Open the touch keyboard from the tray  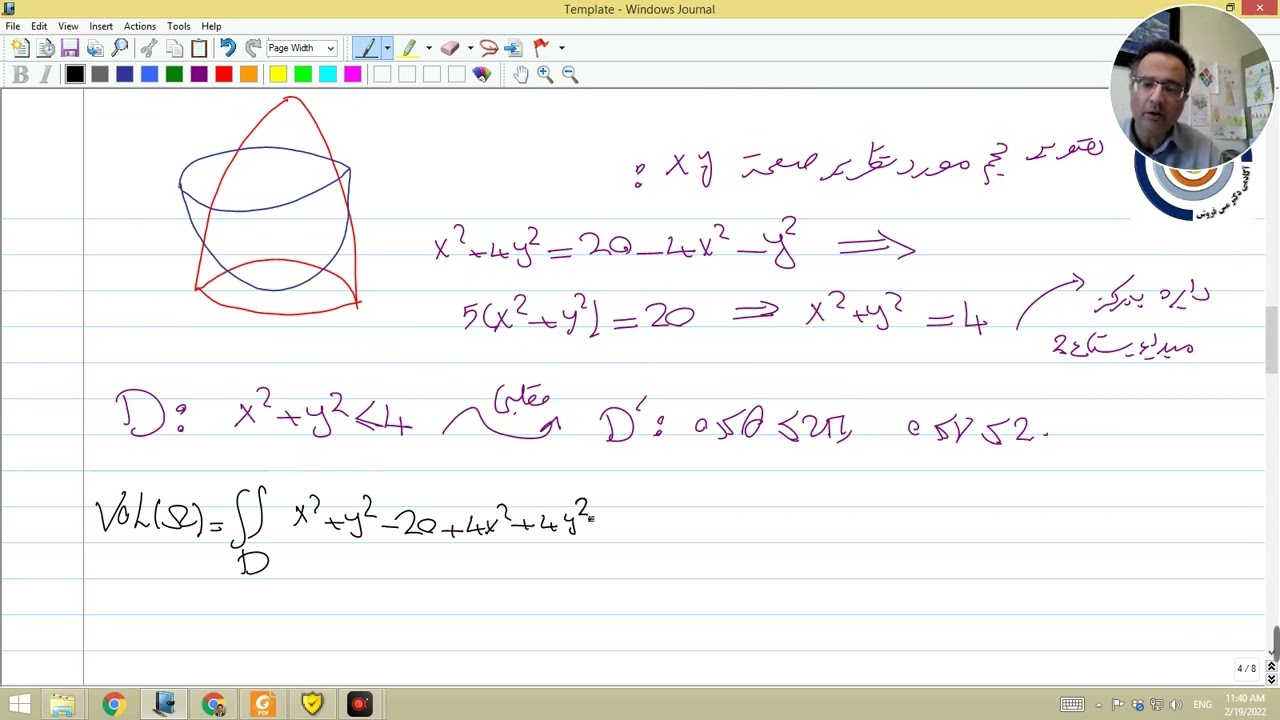click(x=1072, y=705)
